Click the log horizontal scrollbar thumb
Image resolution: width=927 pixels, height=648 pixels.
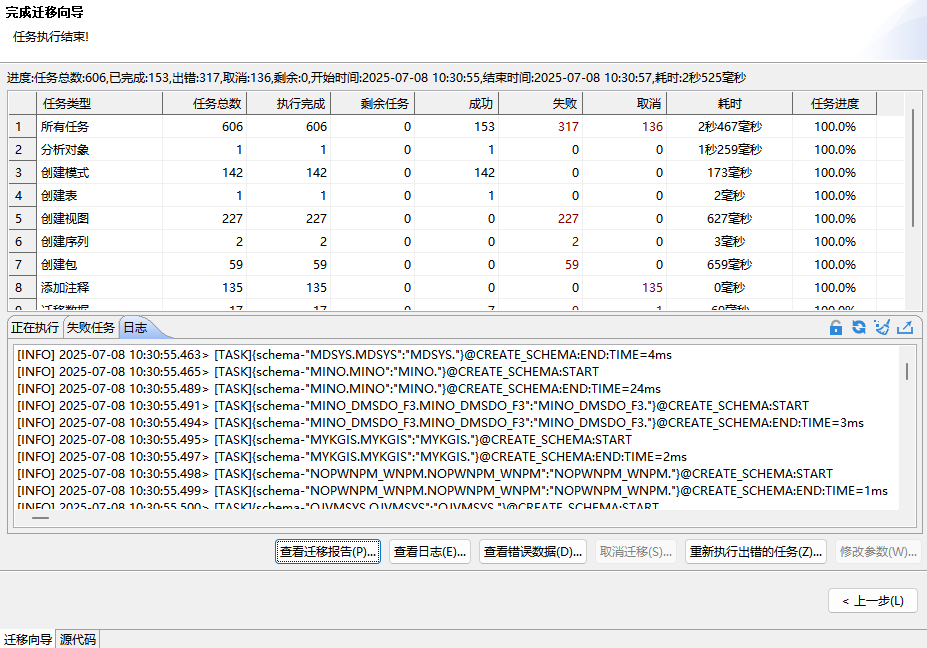[40, 517]
